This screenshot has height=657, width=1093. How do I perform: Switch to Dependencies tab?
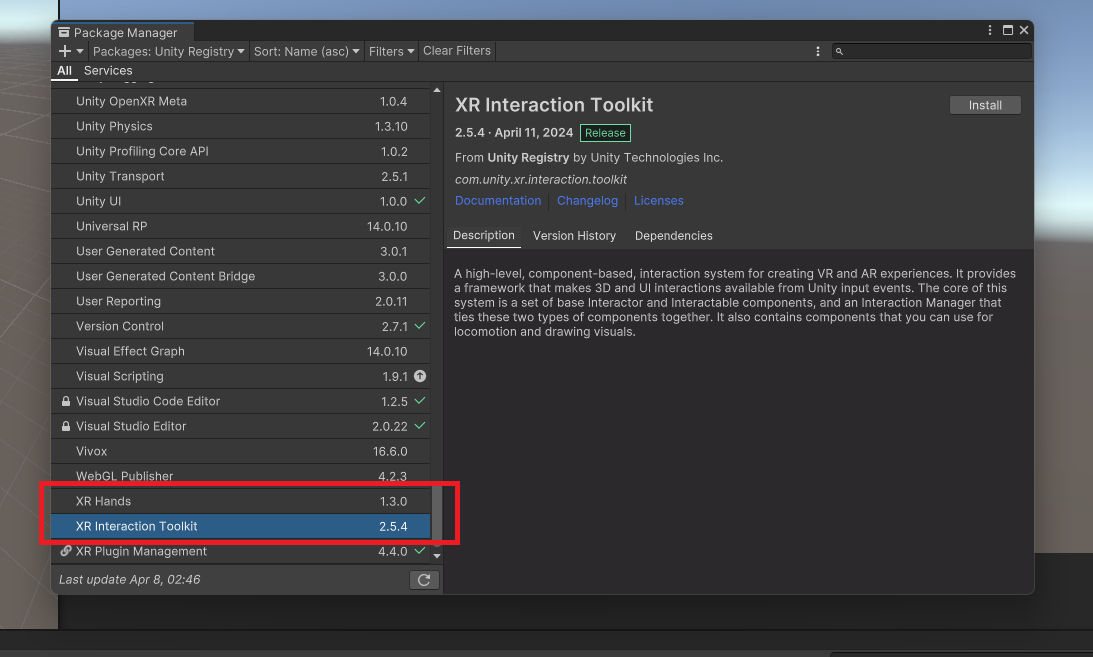coord(673,235)
